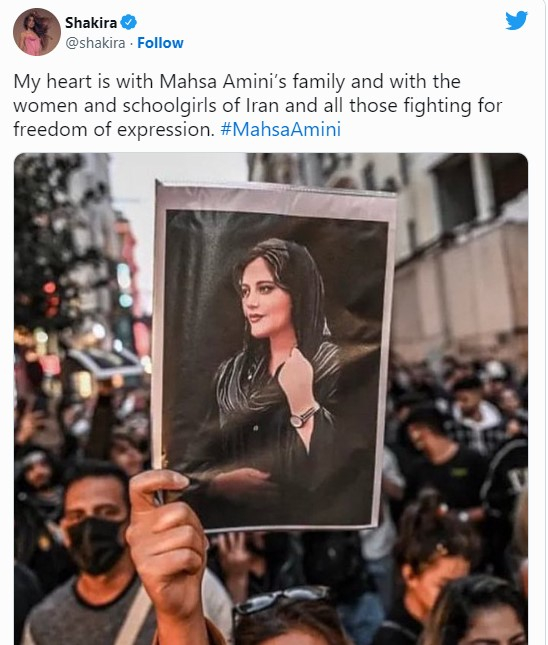This screenshot has height=645, width=548.
Task: Open the #MahsaAmini hashtag
Action: pos(281,130)
